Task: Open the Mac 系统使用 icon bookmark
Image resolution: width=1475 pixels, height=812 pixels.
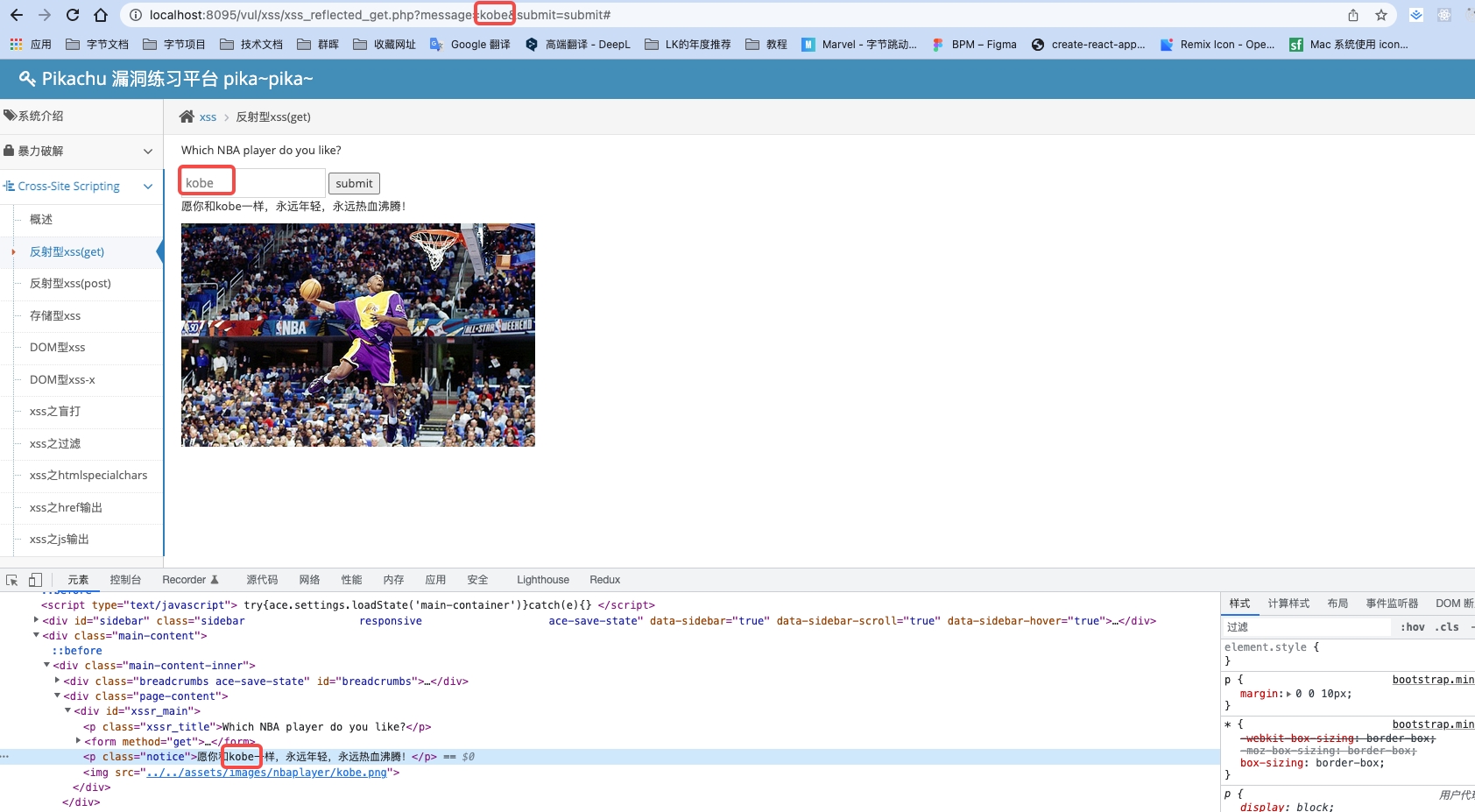Action: click(x=1349, y=44)
